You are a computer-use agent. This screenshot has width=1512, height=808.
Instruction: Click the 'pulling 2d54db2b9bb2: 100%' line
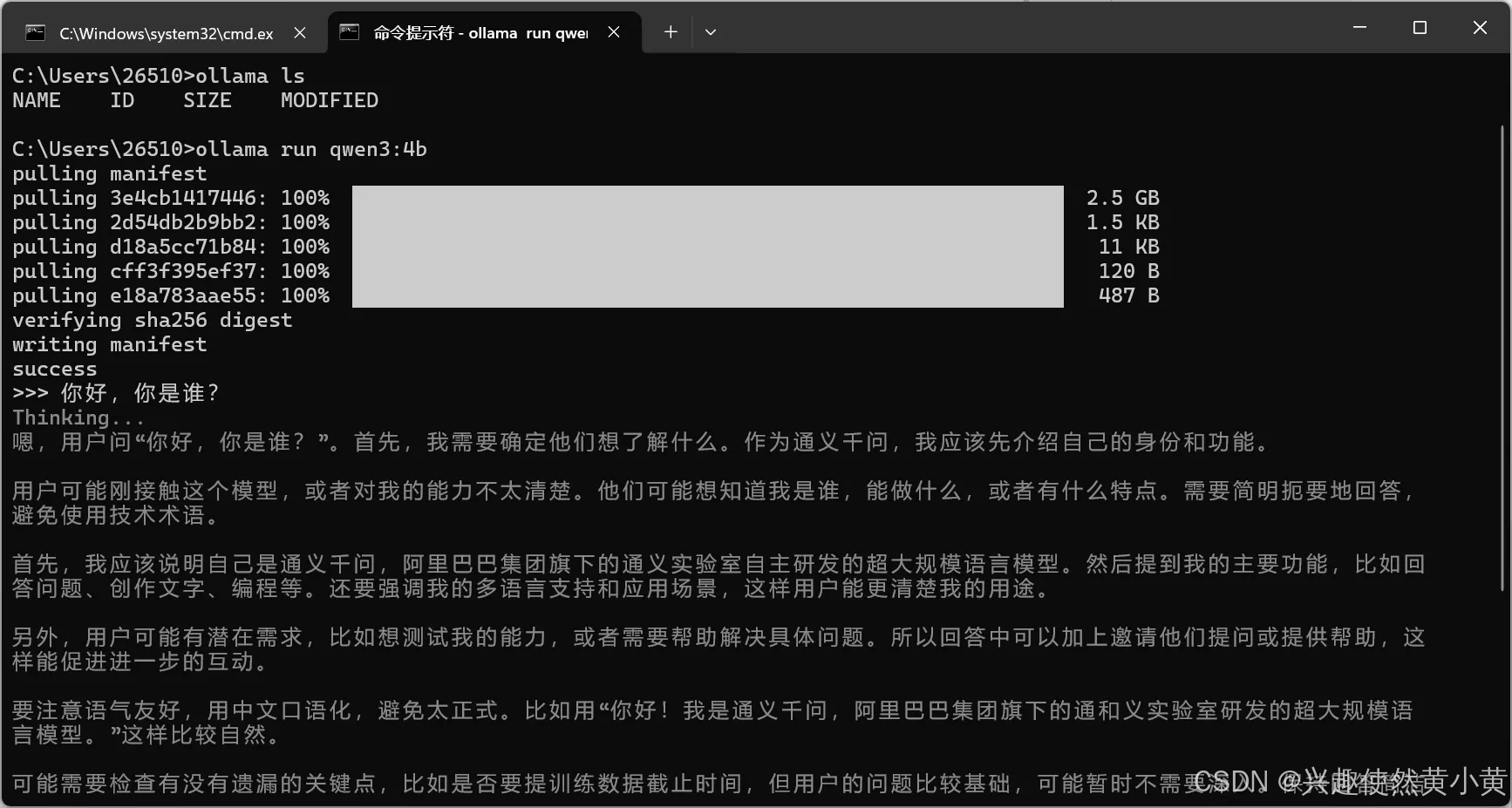(x=171, y=222)
